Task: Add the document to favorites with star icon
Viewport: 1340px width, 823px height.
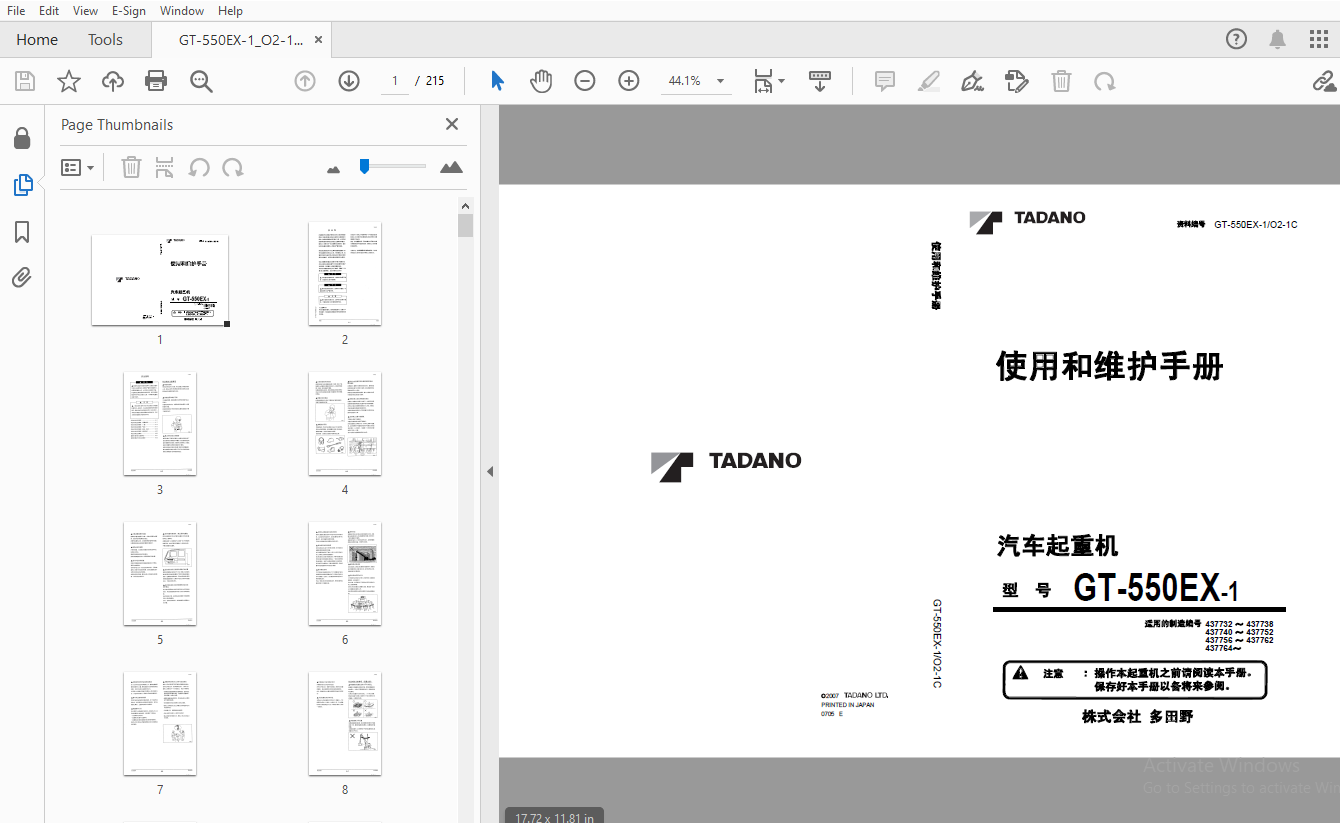Action: coord(69,81)
